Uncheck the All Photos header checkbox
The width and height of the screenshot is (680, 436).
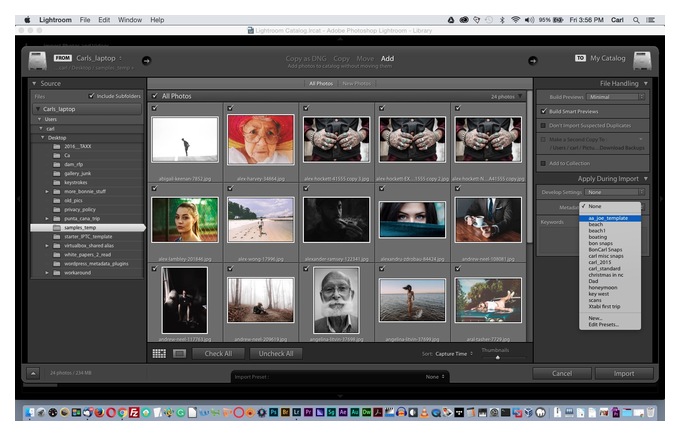pyautogui.click(x=155, y=96)
